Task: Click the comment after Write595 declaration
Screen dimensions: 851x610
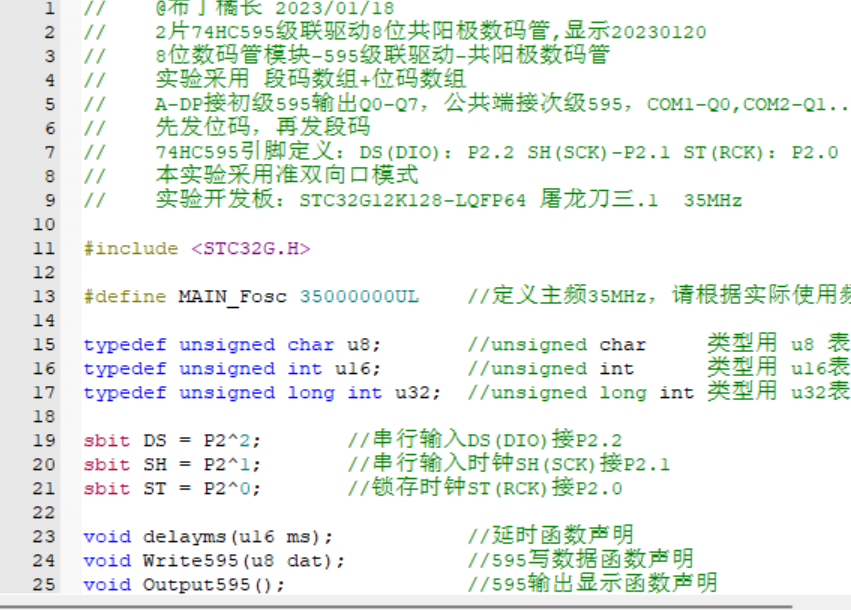Action: (581, 560)
